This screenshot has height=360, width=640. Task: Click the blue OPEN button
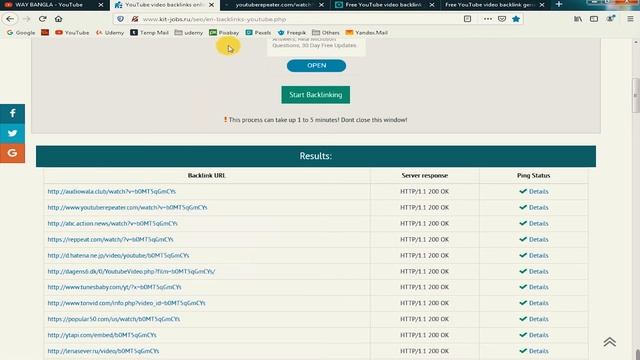pos(316,66)
